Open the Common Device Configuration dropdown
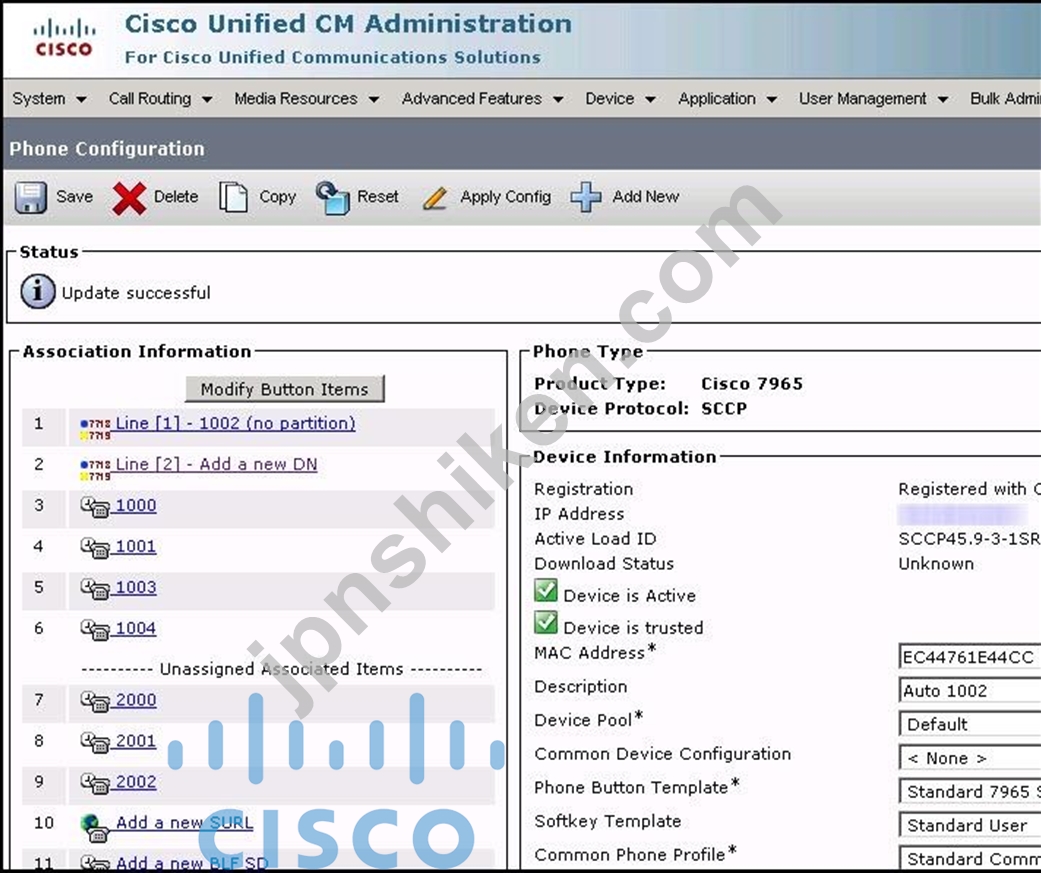This screenshot has height=873, width=1041. coord(970,757)
